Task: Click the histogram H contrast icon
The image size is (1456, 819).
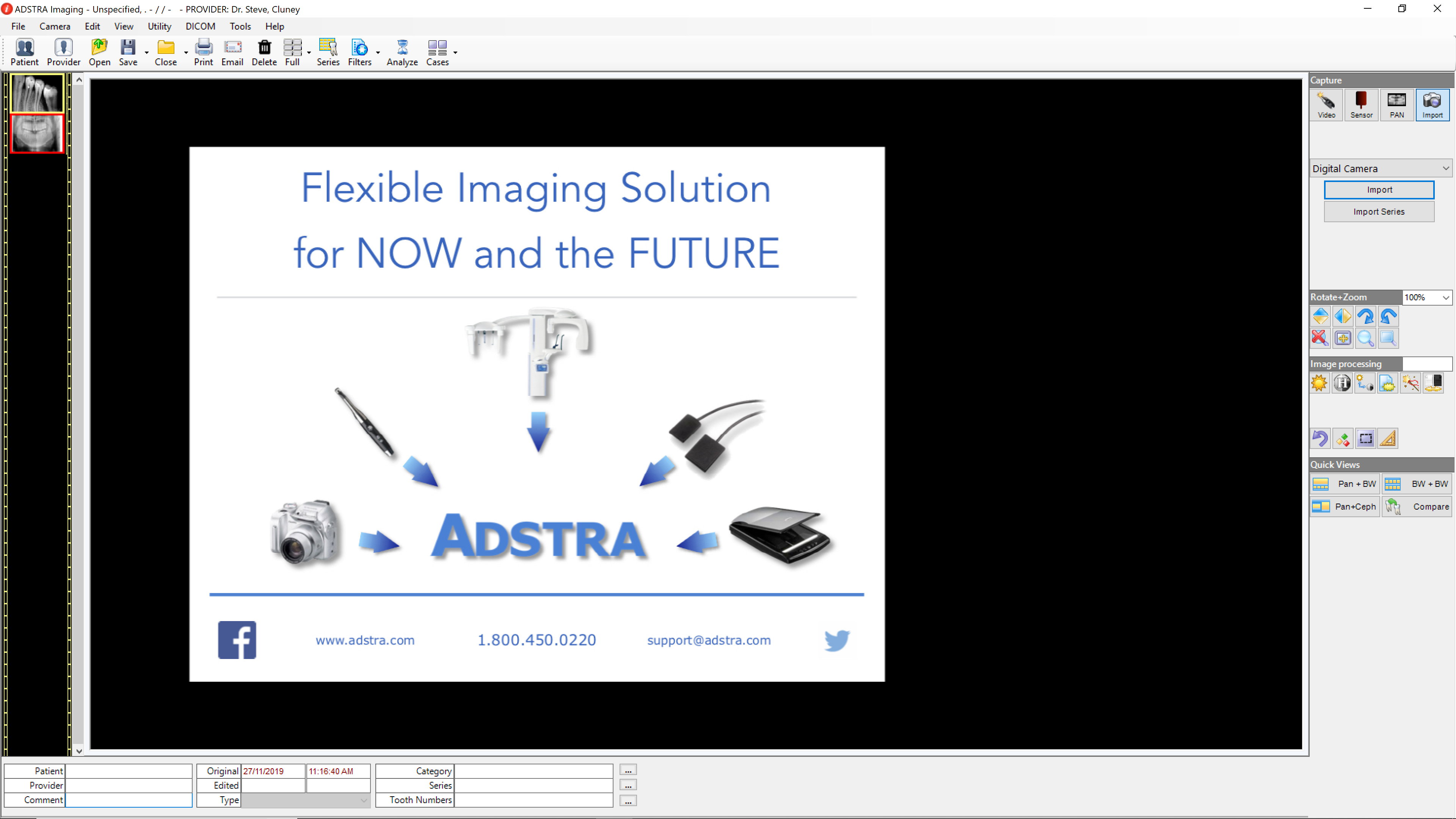Action: tap(1342, 383)
